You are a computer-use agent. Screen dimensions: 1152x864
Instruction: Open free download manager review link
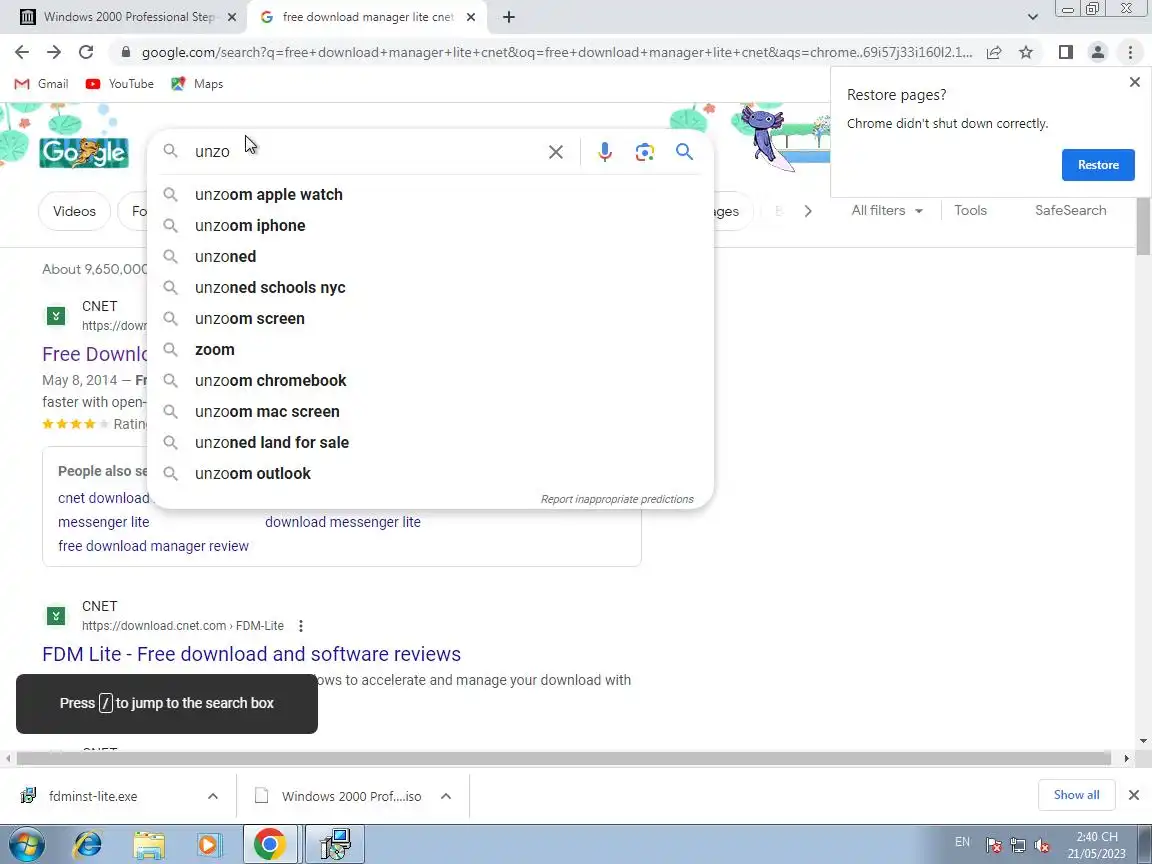pyautogui.click(x=154, y=546)
